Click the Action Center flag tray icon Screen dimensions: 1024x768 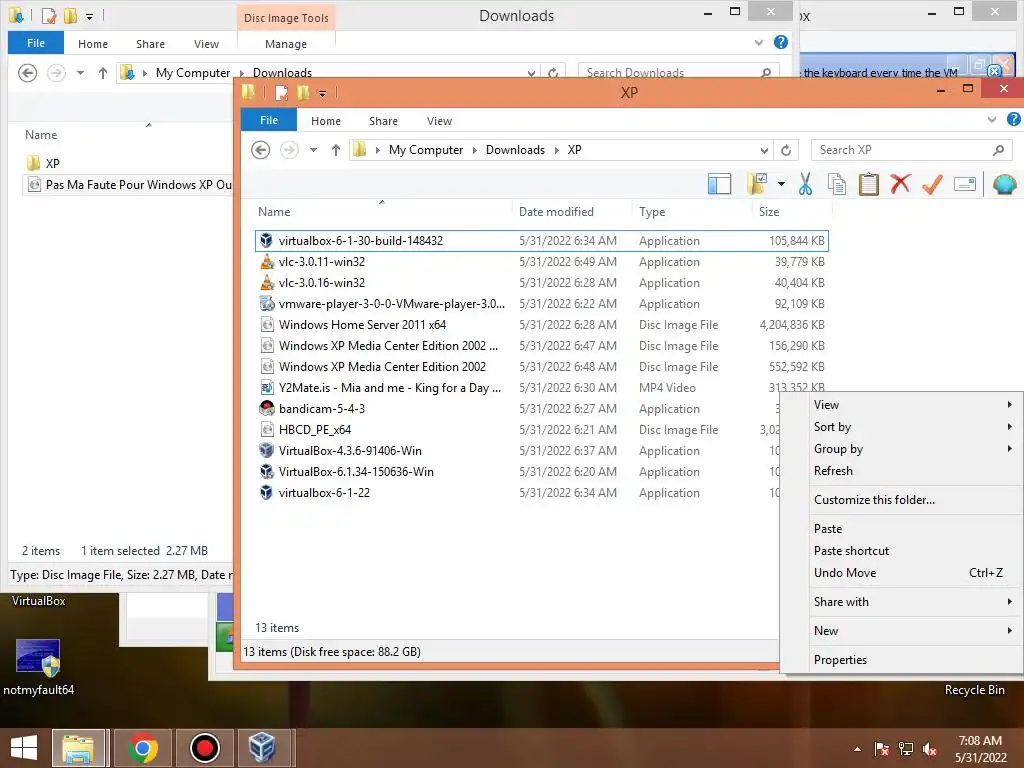coord(882,749)
